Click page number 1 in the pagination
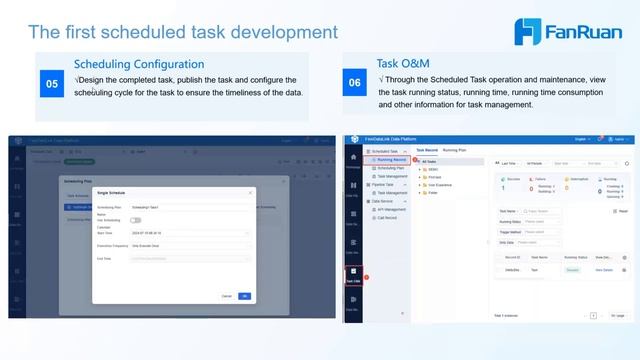Viewport: 640px width, 360px height. pyautogui.click(x=593, y=316)
